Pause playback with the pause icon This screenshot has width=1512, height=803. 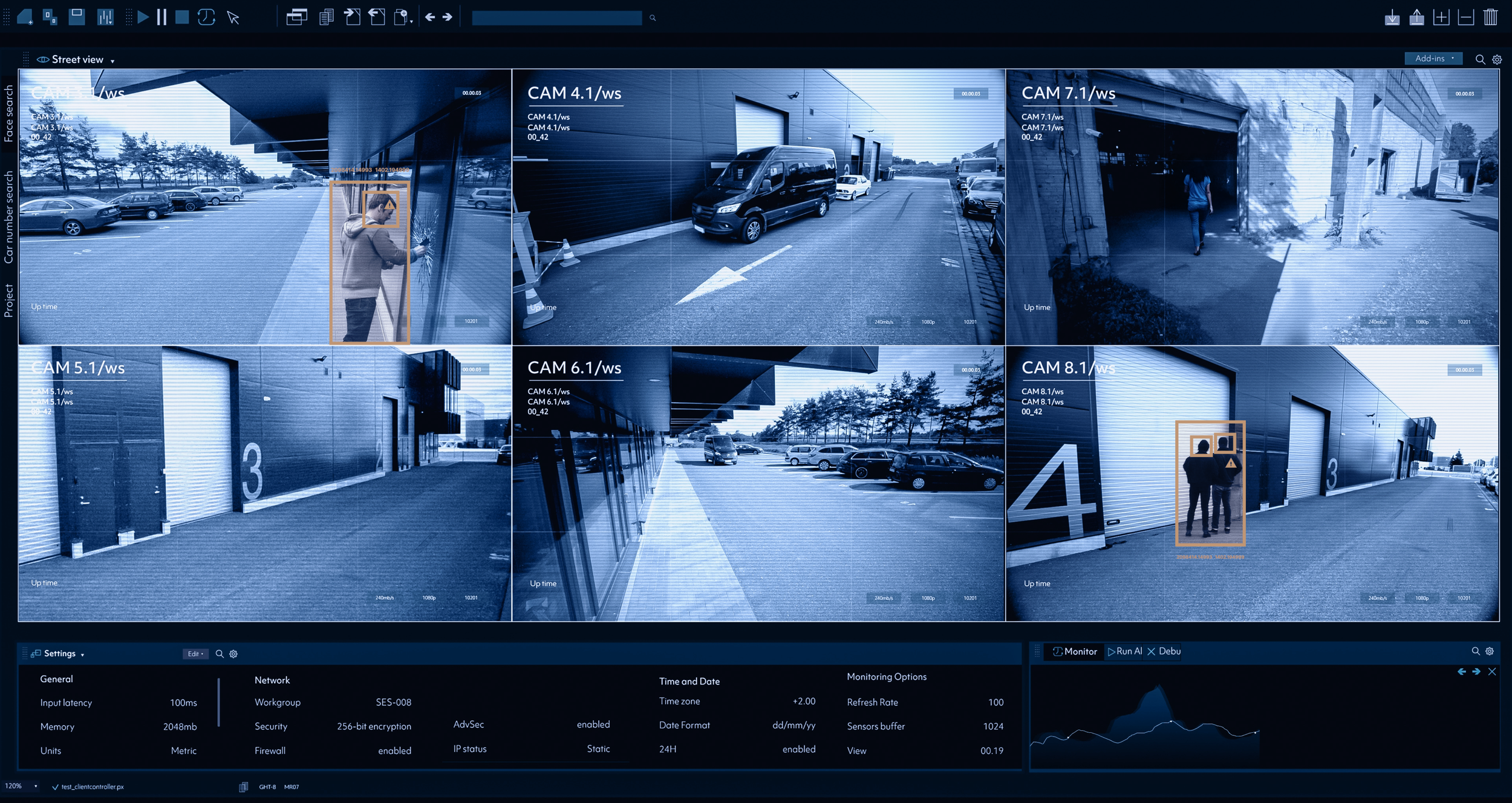click(161, 17)
